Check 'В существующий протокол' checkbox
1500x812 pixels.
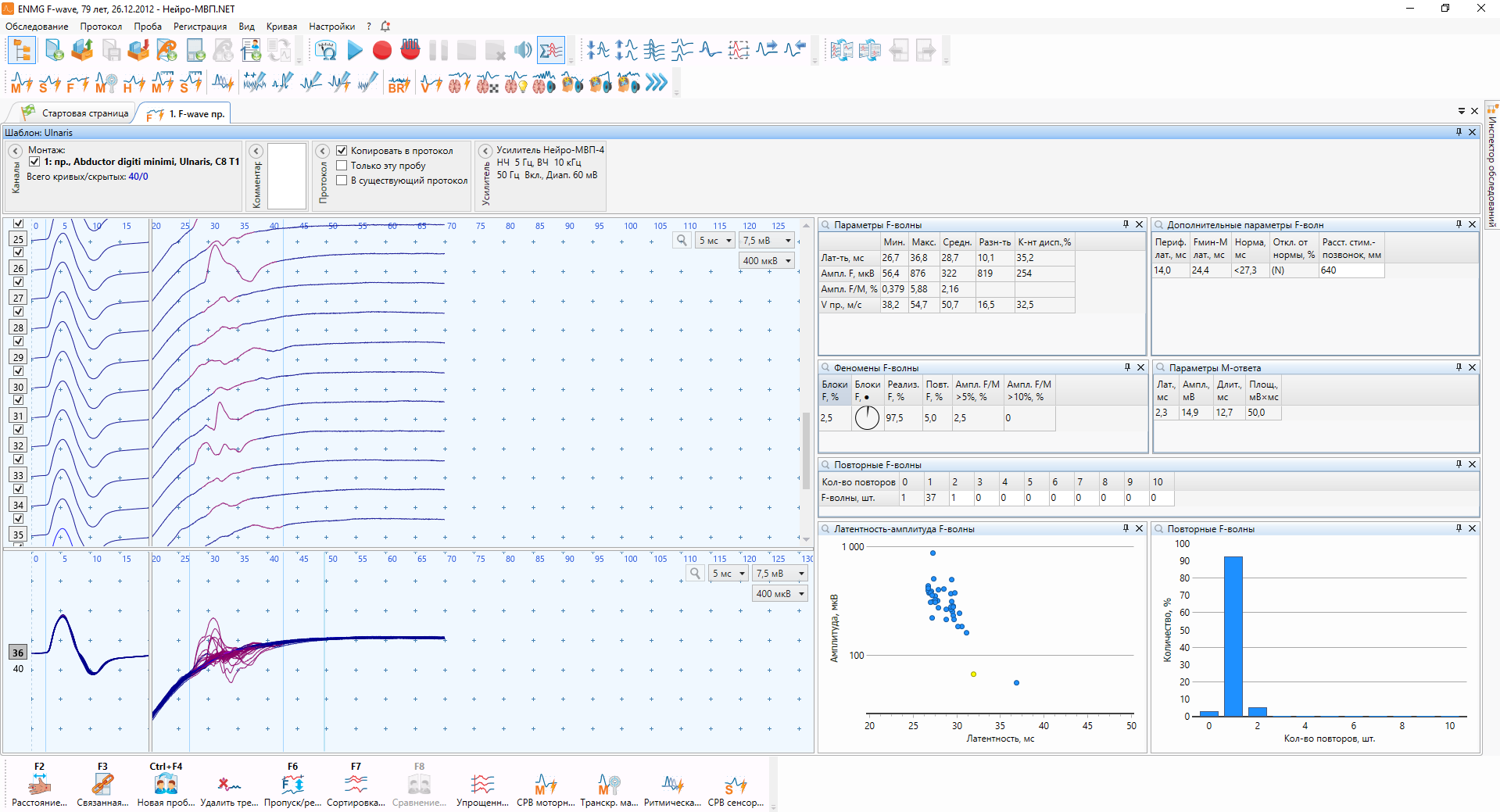pos(342,181)
